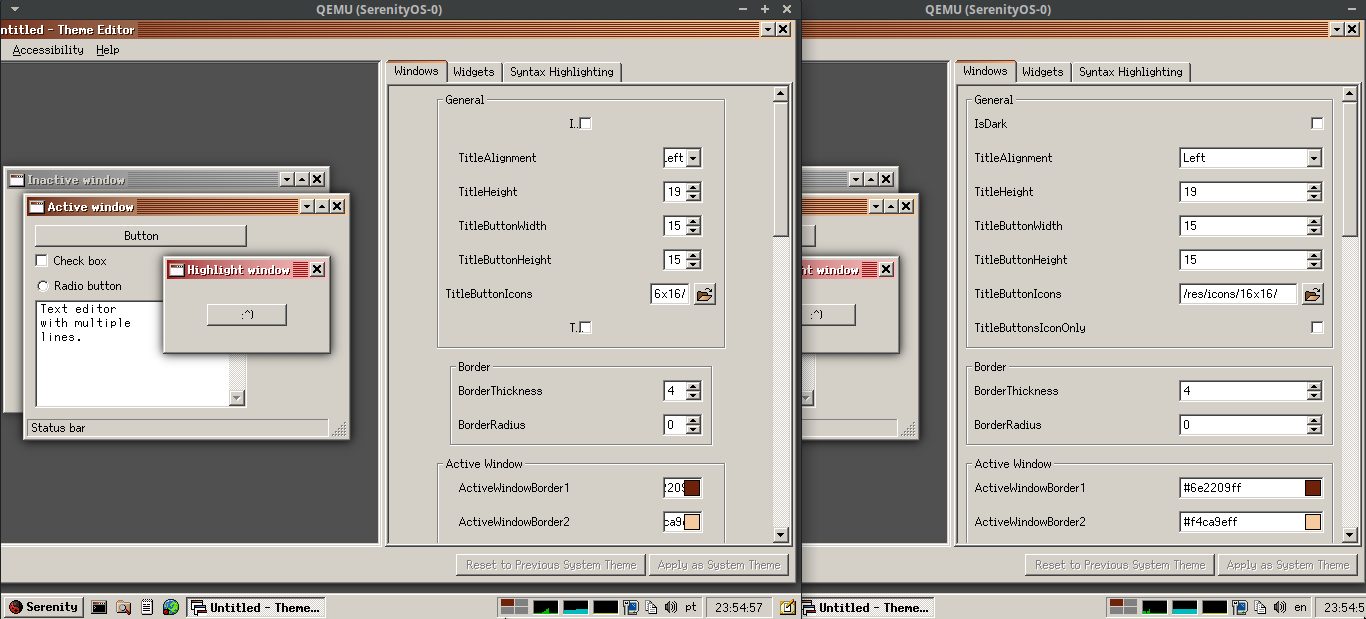
Task: Launch the terminal from the taskbar
Action: pyautogui.click(x=97, y=606)
